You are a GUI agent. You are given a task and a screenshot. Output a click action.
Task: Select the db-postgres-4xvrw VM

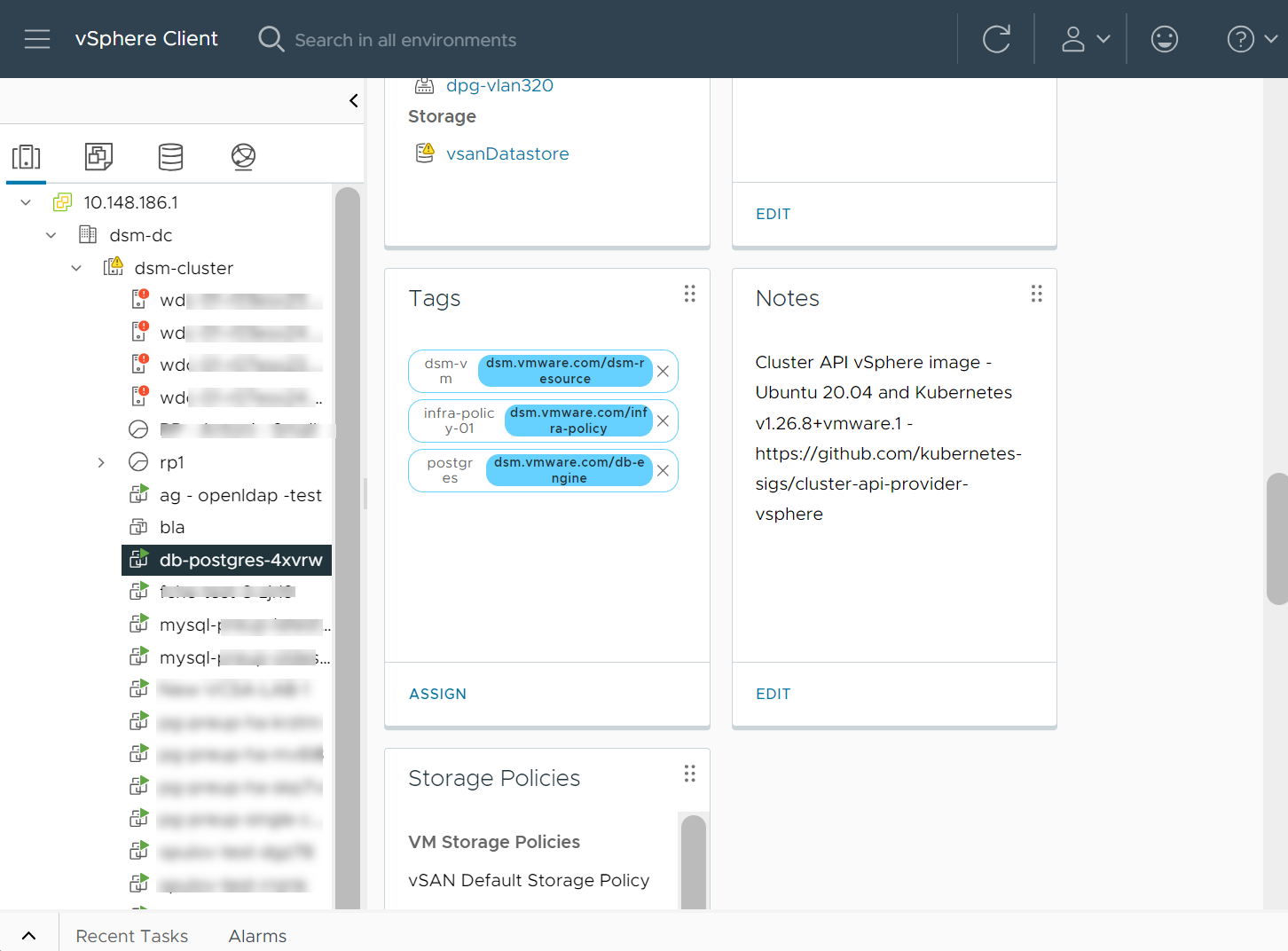(x=240, y=560)
